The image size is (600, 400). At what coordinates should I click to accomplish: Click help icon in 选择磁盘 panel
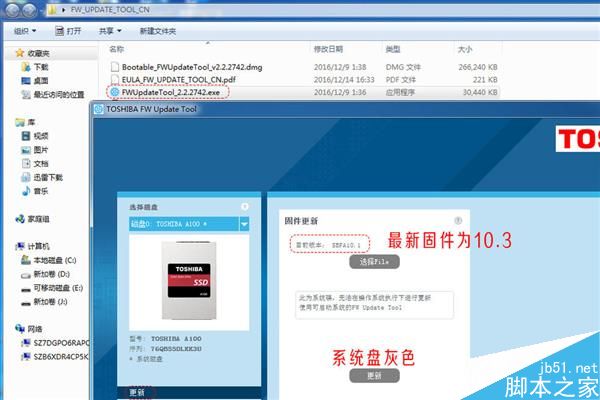[x=245, y=207]
